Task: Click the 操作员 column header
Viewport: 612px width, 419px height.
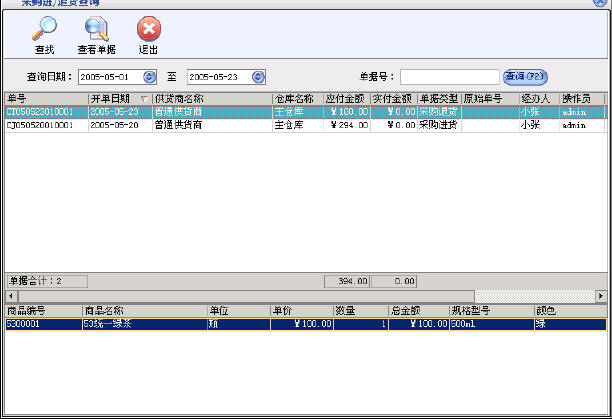Action: click(x=582, y=99)
